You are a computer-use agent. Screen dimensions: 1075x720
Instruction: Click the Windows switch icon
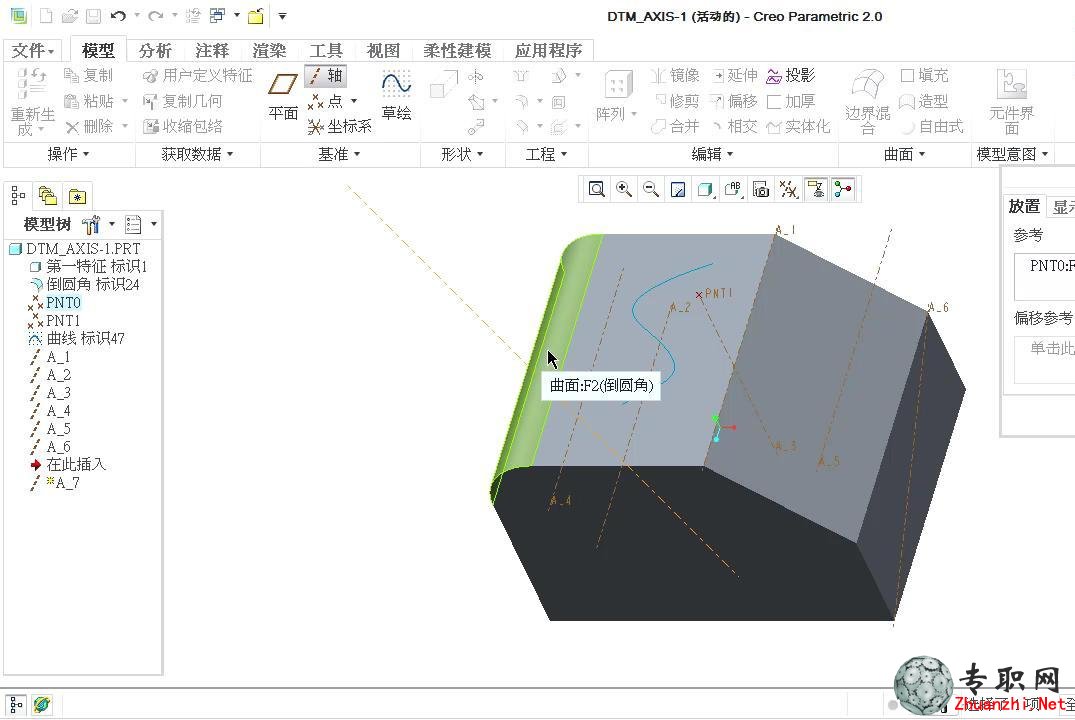(x=218, y=16)
